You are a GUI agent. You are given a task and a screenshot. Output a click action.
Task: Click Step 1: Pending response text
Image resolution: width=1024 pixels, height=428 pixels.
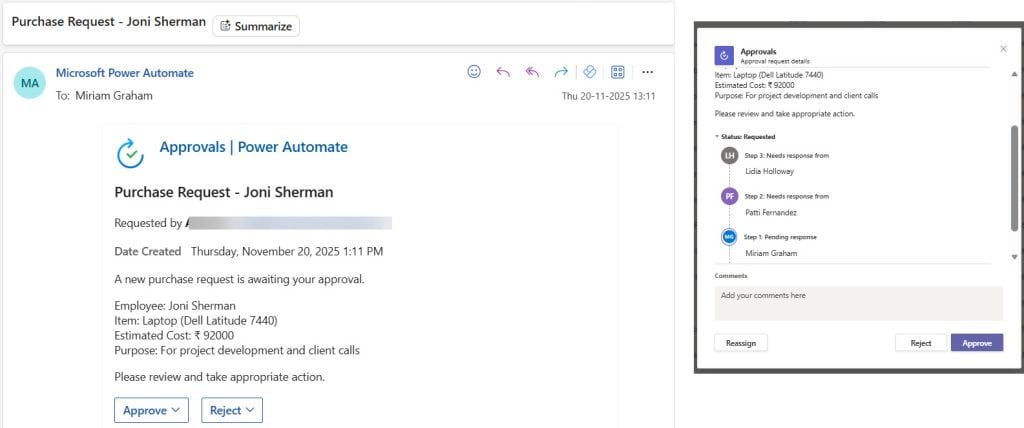[x=780, y=237]
